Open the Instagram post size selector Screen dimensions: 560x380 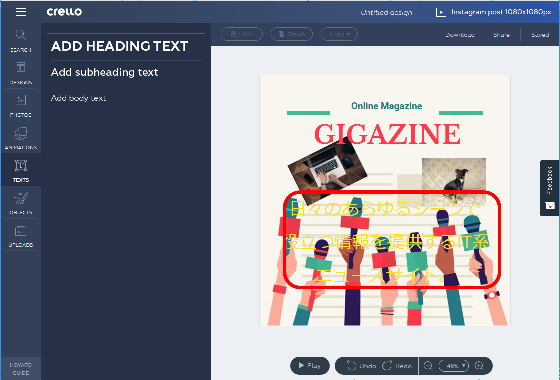pyautogui.click(x=493, y=12)
